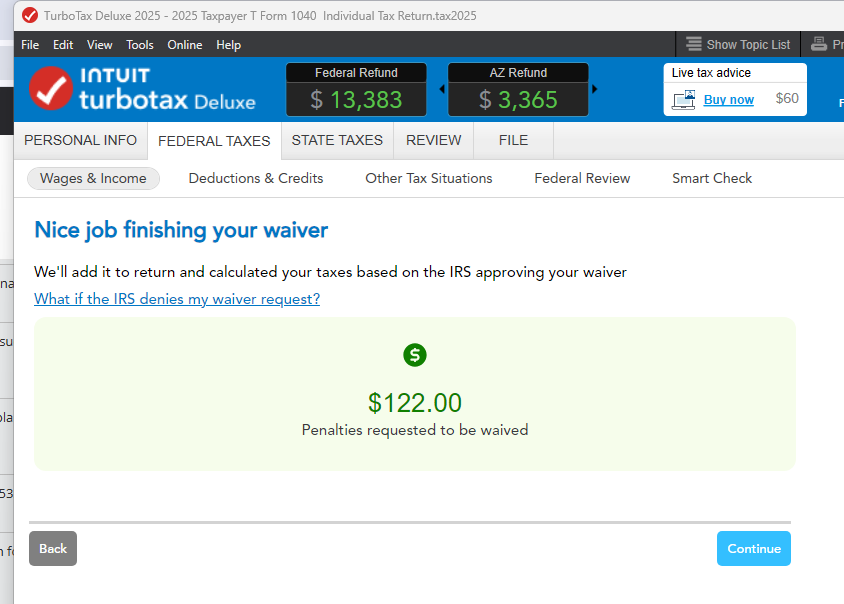The height and width of the screenshot is (604, 844).
Task: Click right arrow beside AZ Refund
Action: click(x=594, y=89)
